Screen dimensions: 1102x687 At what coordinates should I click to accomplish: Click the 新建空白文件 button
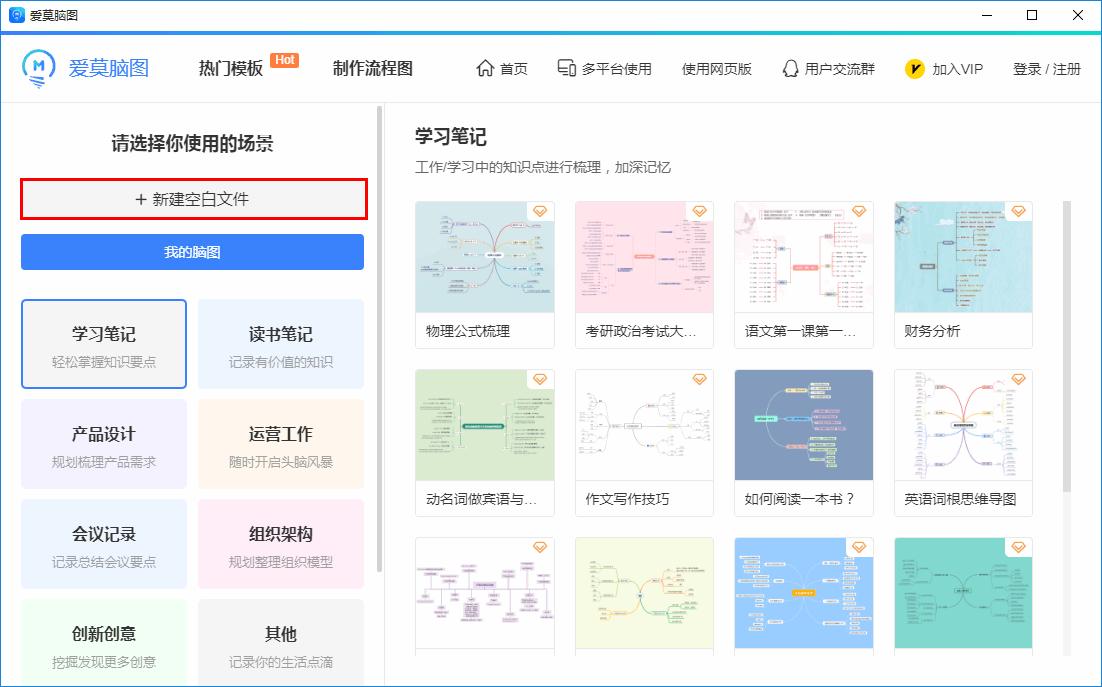click(193, 199)
